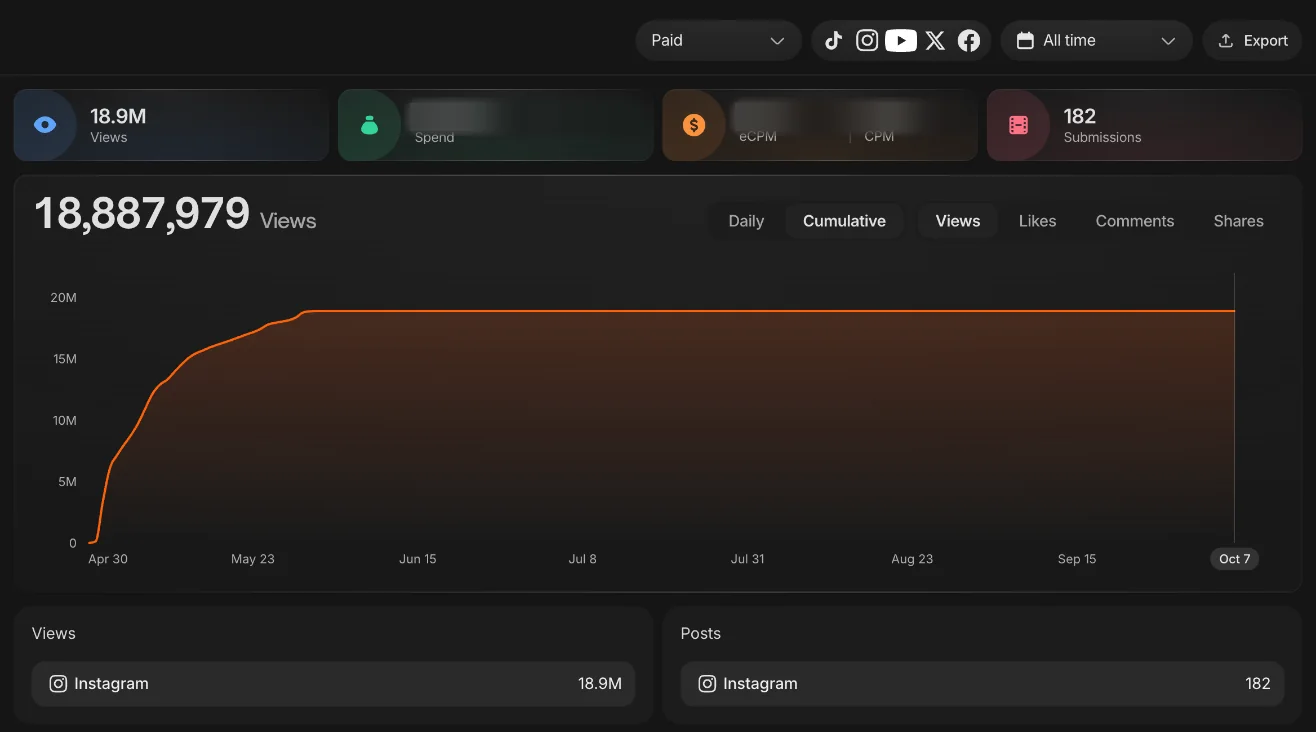
Task: Switch chart to Cumulative mode
Action: [x=844, y=221]
